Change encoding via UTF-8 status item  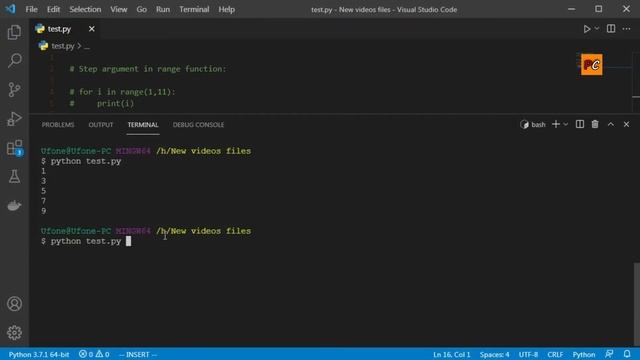[528, 354]
